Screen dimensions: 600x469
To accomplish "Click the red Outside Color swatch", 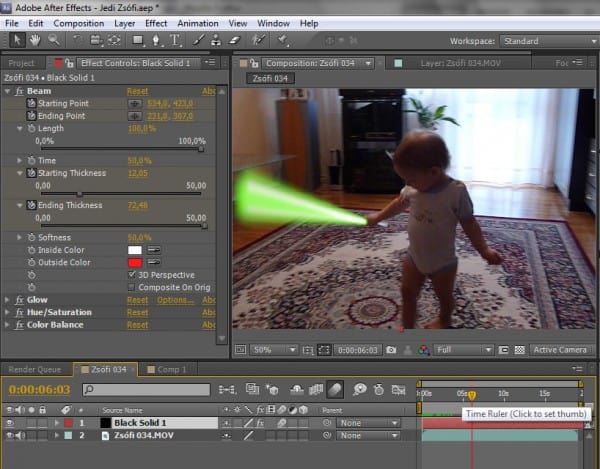I will tap(134, 262).
